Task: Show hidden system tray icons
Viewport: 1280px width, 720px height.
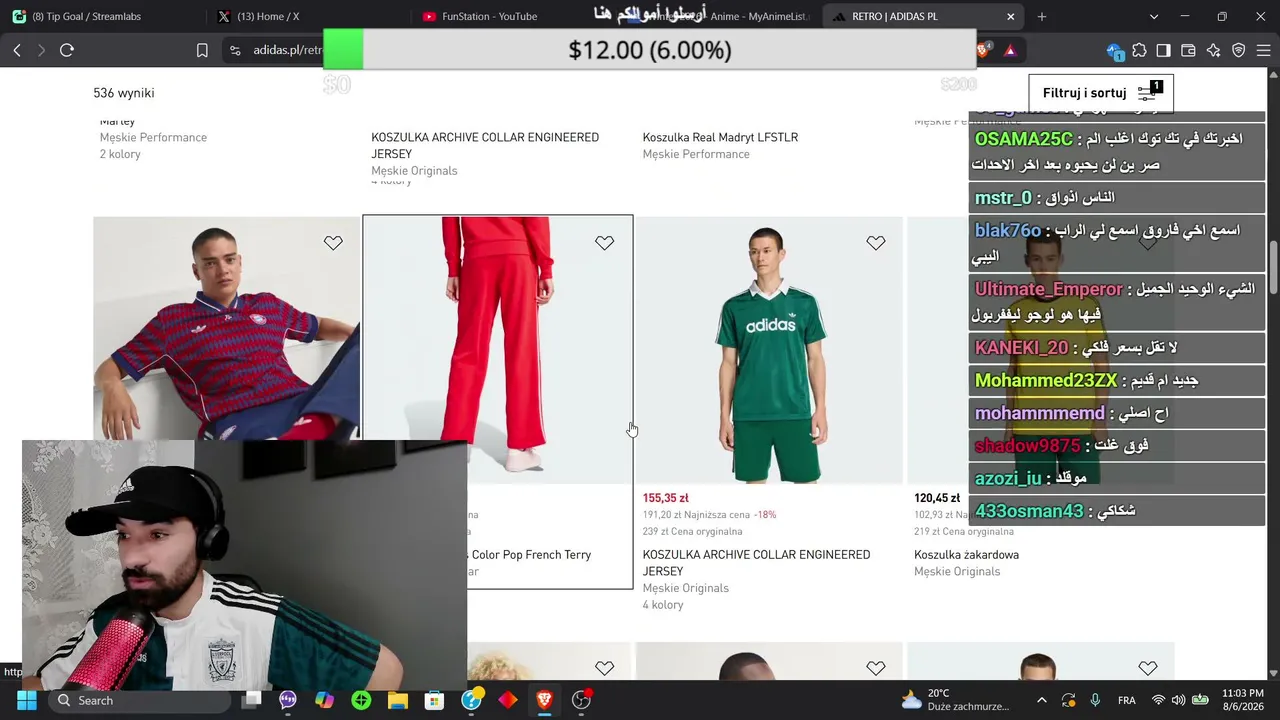Action: pyautogui.click(x=1042, y=700)
